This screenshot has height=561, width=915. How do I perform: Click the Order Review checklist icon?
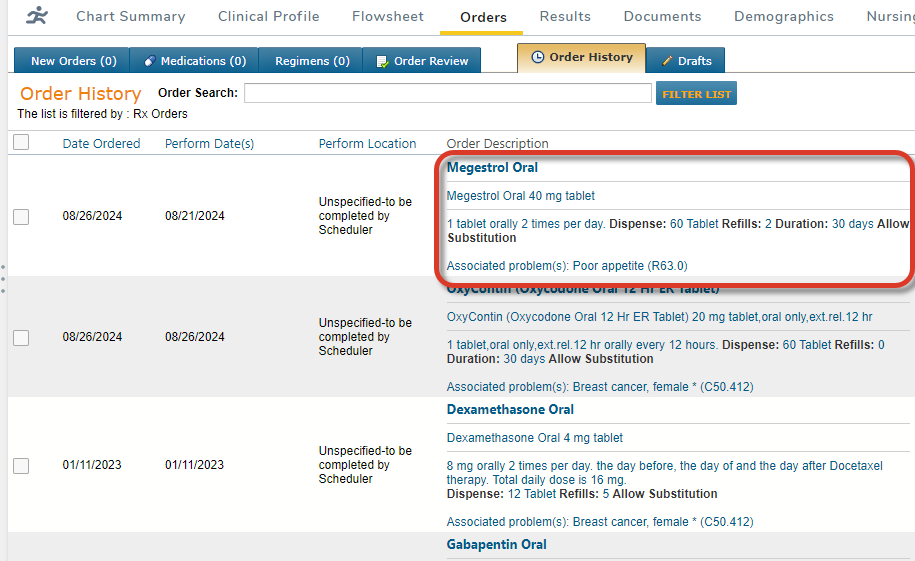pyautogui.click(x=382, y=61)
